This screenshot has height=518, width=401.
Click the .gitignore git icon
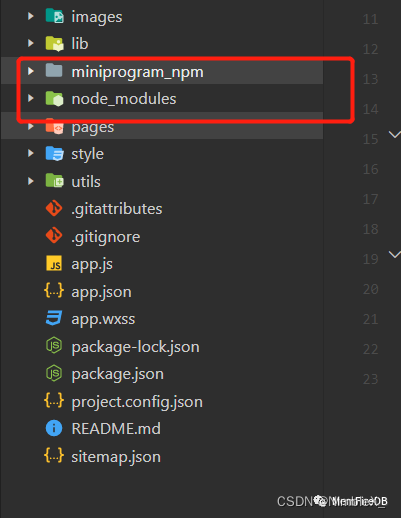pos(54,236)
